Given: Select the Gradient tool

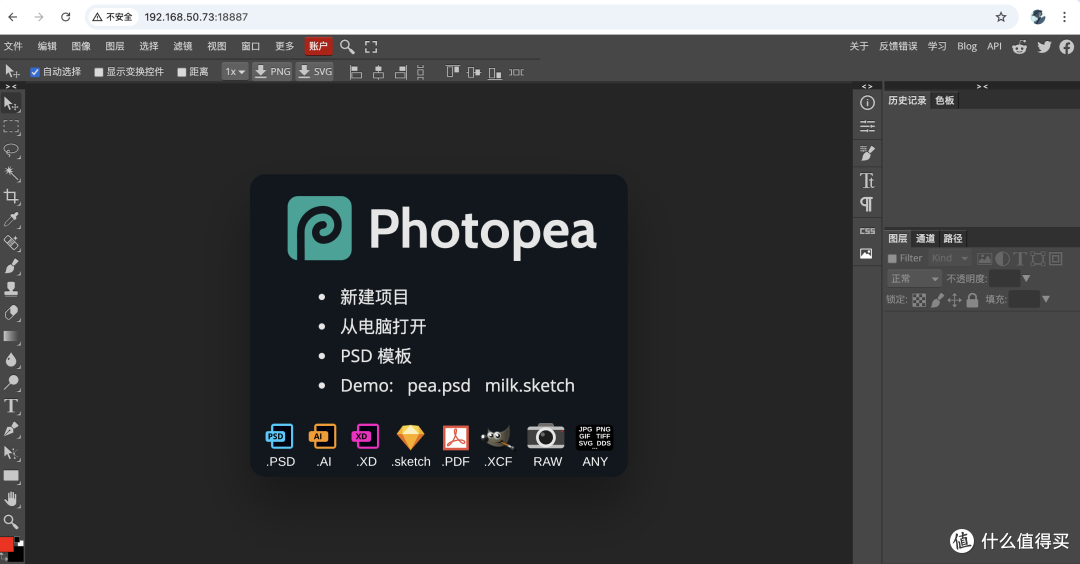Looking at the screenshot, I should 11,336.
